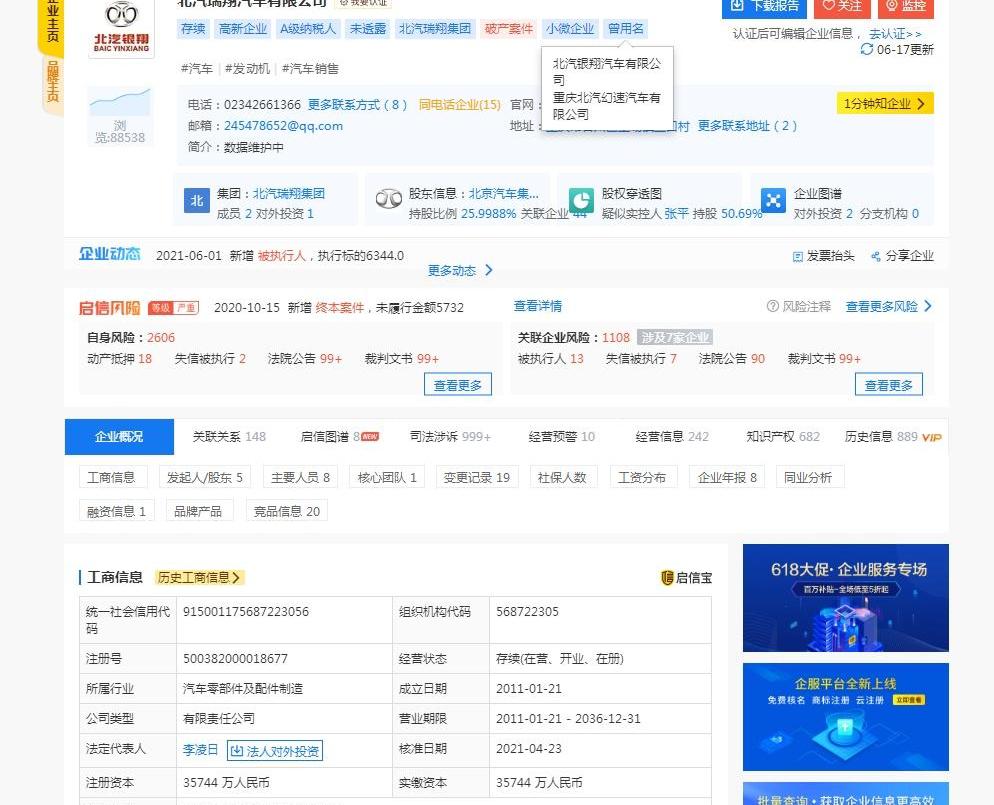994x805 pixels.
Task: Click the 关注 follow button
Action: tap(842, 6)
